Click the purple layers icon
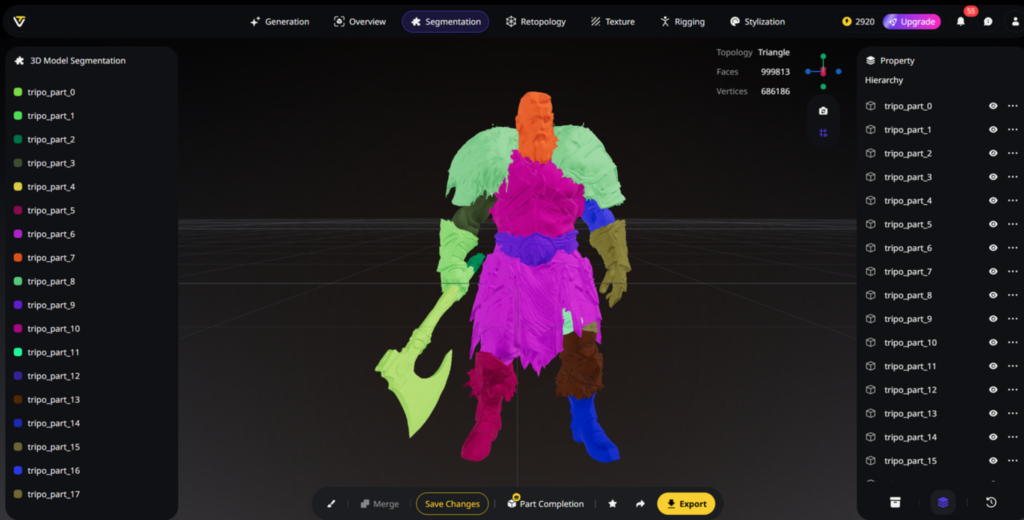Viewport: 1024px width, 520px height. (x=942, y=502)
